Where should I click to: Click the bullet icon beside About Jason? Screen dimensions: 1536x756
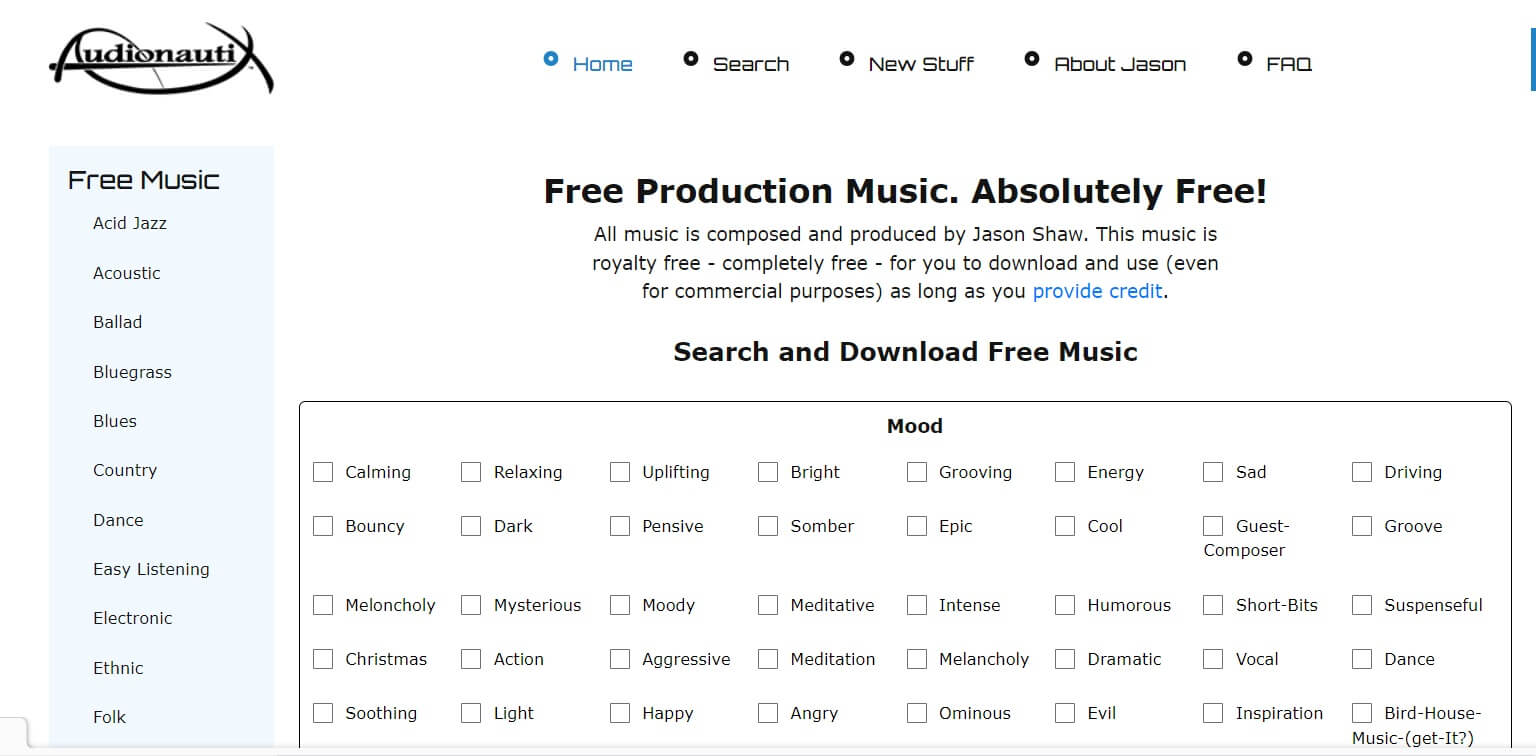[x=1031, y=59]
